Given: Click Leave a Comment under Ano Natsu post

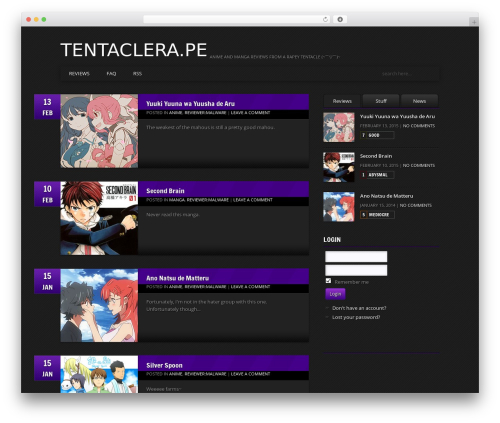Looking at the screenshot, I should coord(250,287).
